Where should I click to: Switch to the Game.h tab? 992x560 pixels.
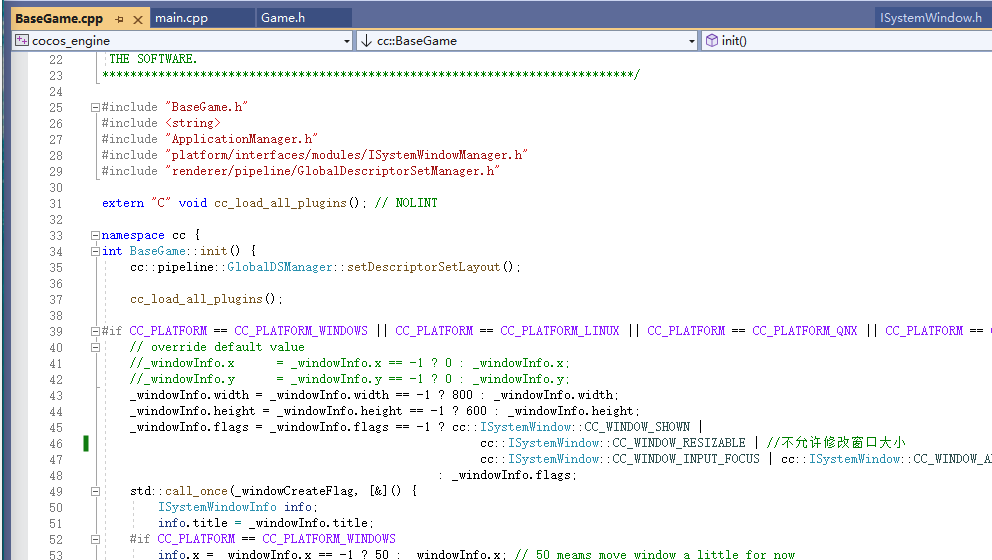[x=283, y=18]
